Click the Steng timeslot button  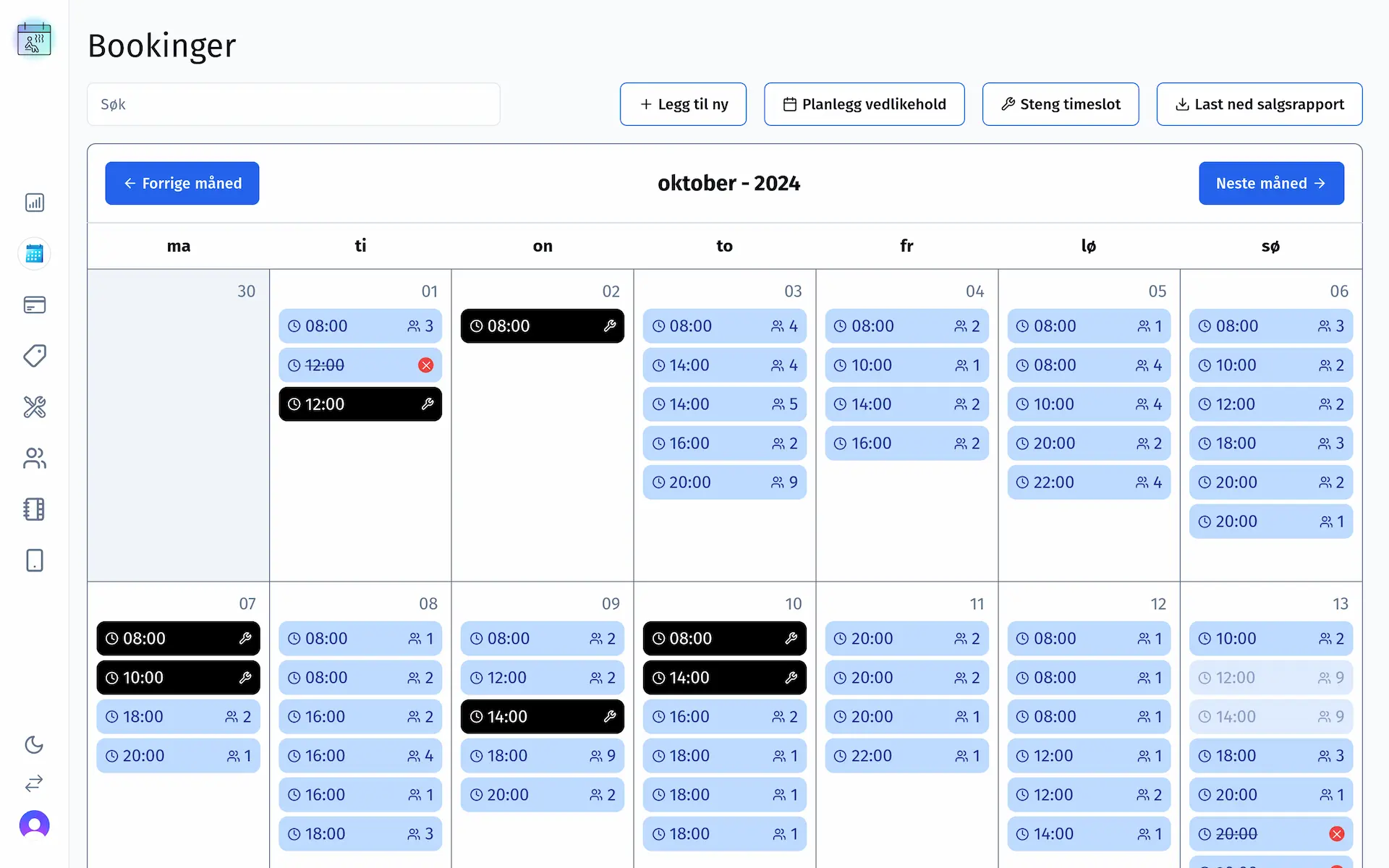coord(1060,104)
